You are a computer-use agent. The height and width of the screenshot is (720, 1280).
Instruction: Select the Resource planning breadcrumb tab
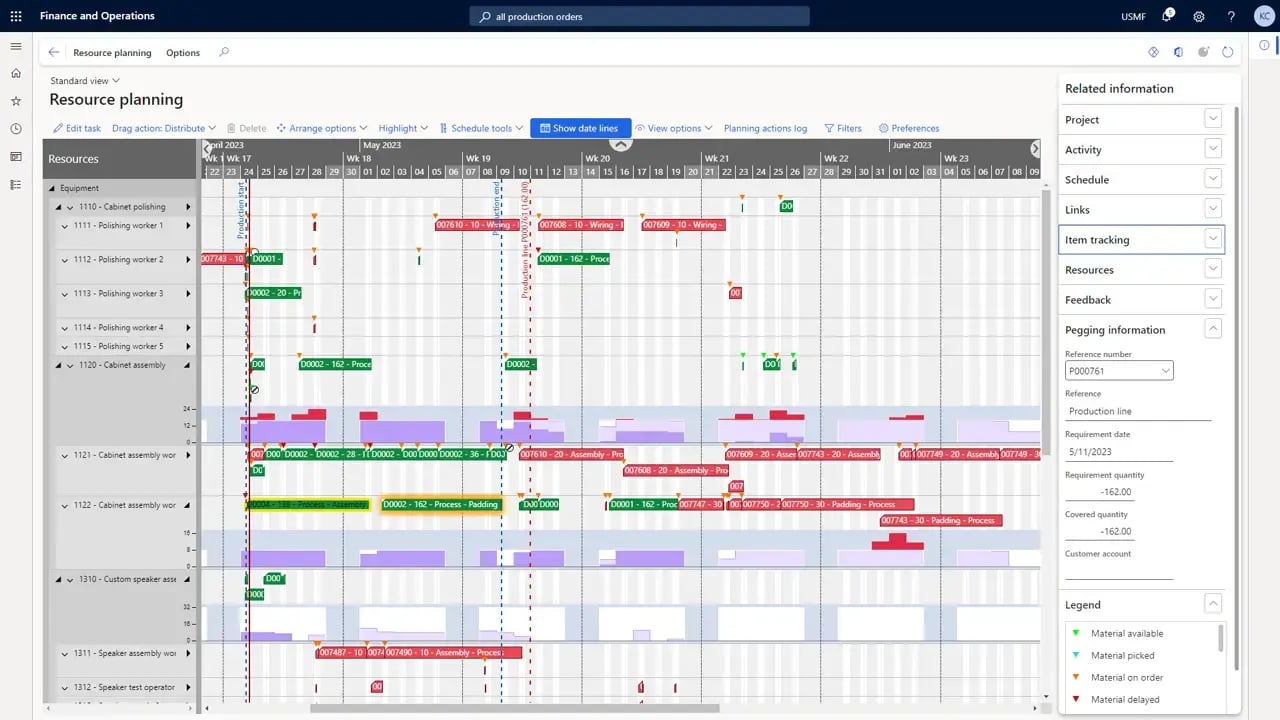(x=112, y=52)
